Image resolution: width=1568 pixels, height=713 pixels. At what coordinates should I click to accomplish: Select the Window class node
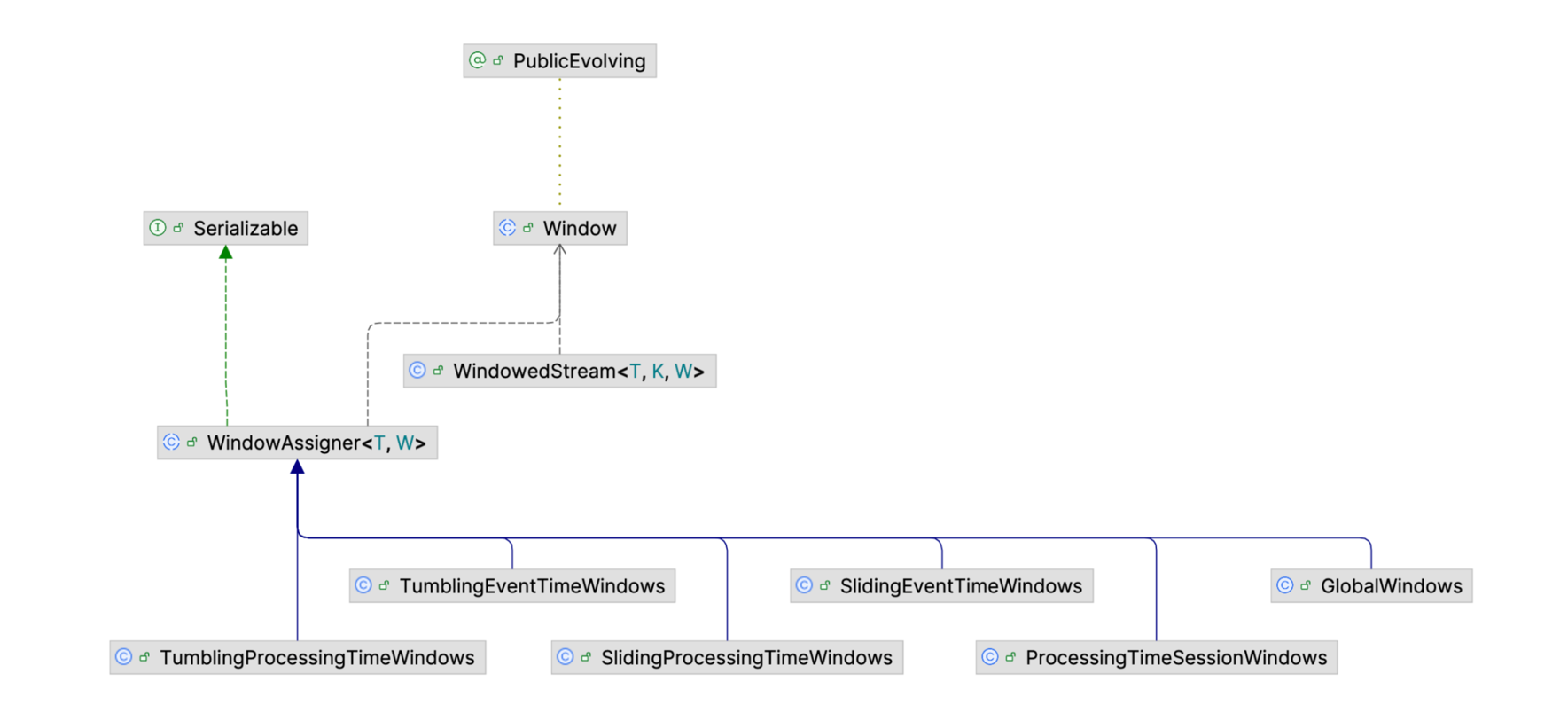click(x=560, y=228)
